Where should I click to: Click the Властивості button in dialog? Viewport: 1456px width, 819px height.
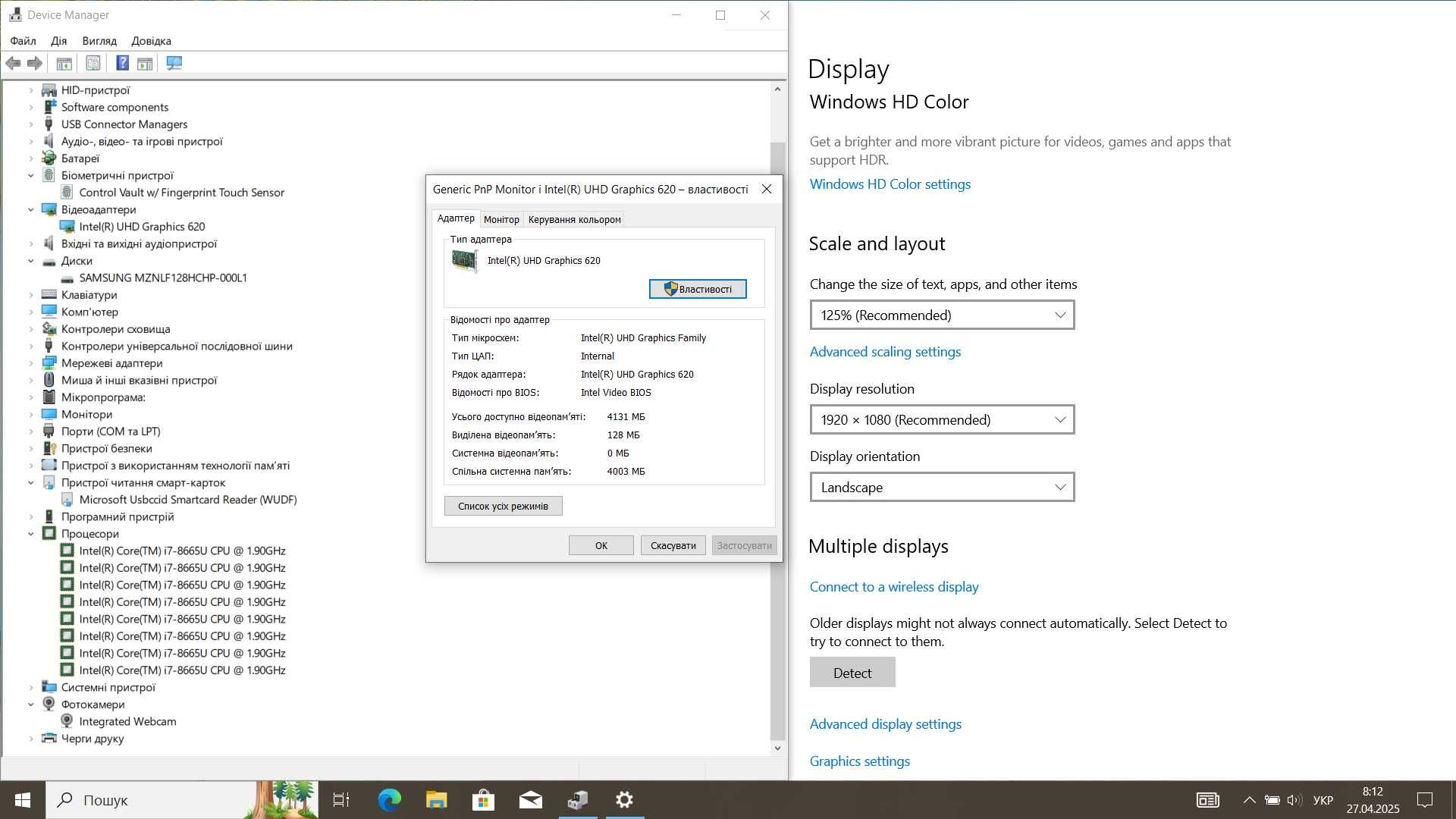698,289
